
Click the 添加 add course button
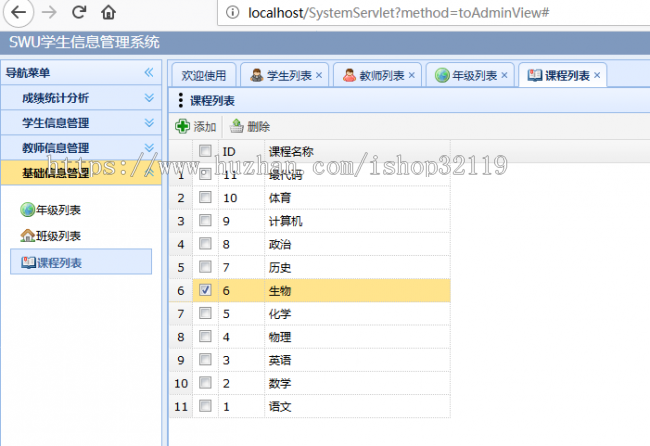(196, 126)
